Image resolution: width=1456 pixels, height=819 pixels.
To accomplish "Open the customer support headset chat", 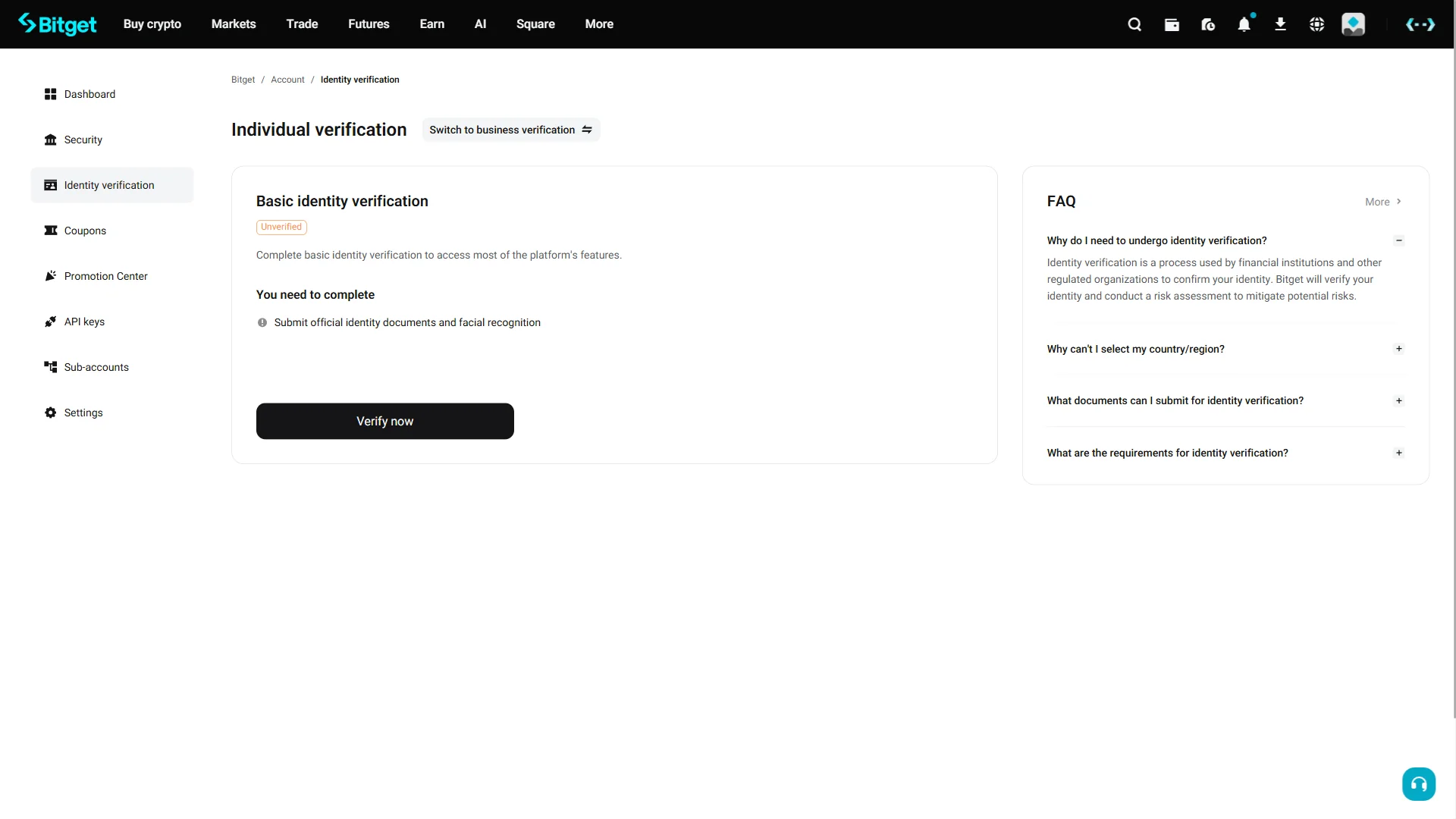I will coord(1419,784).
